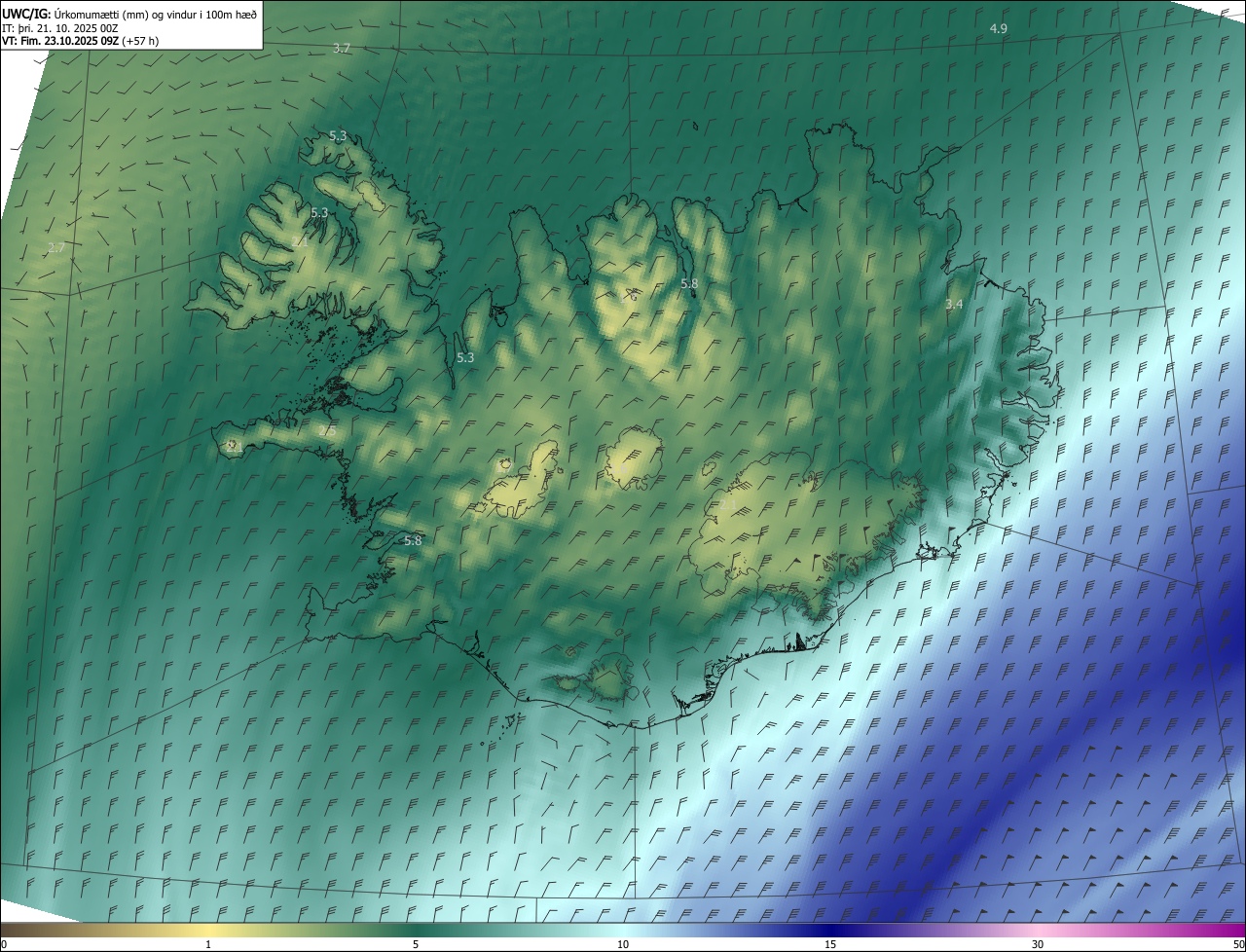The height and width of the screenshot is (952, 1246).
Task: Click colorbar tick label '0'
Action: (x=4, y=944)
